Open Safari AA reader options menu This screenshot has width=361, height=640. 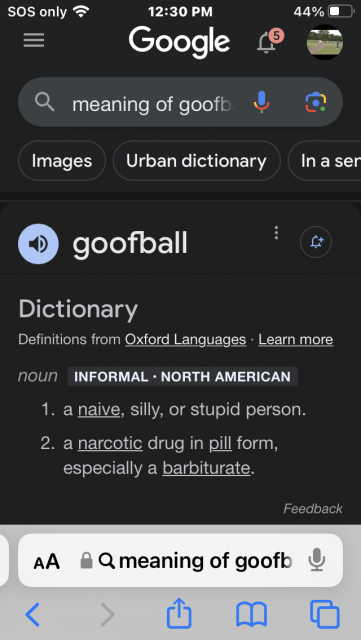click(47, 562)
